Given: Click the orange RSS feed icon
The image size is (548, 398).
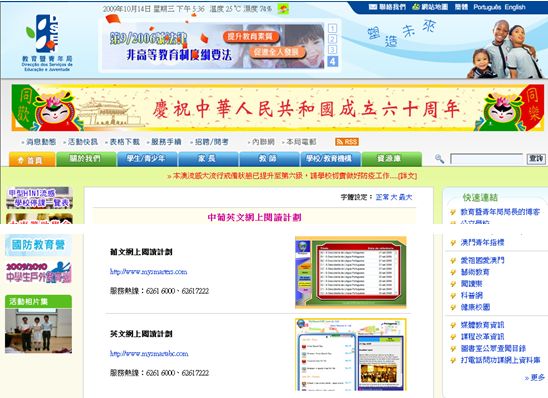Looking at the screenshot, I should coord(347,142).
